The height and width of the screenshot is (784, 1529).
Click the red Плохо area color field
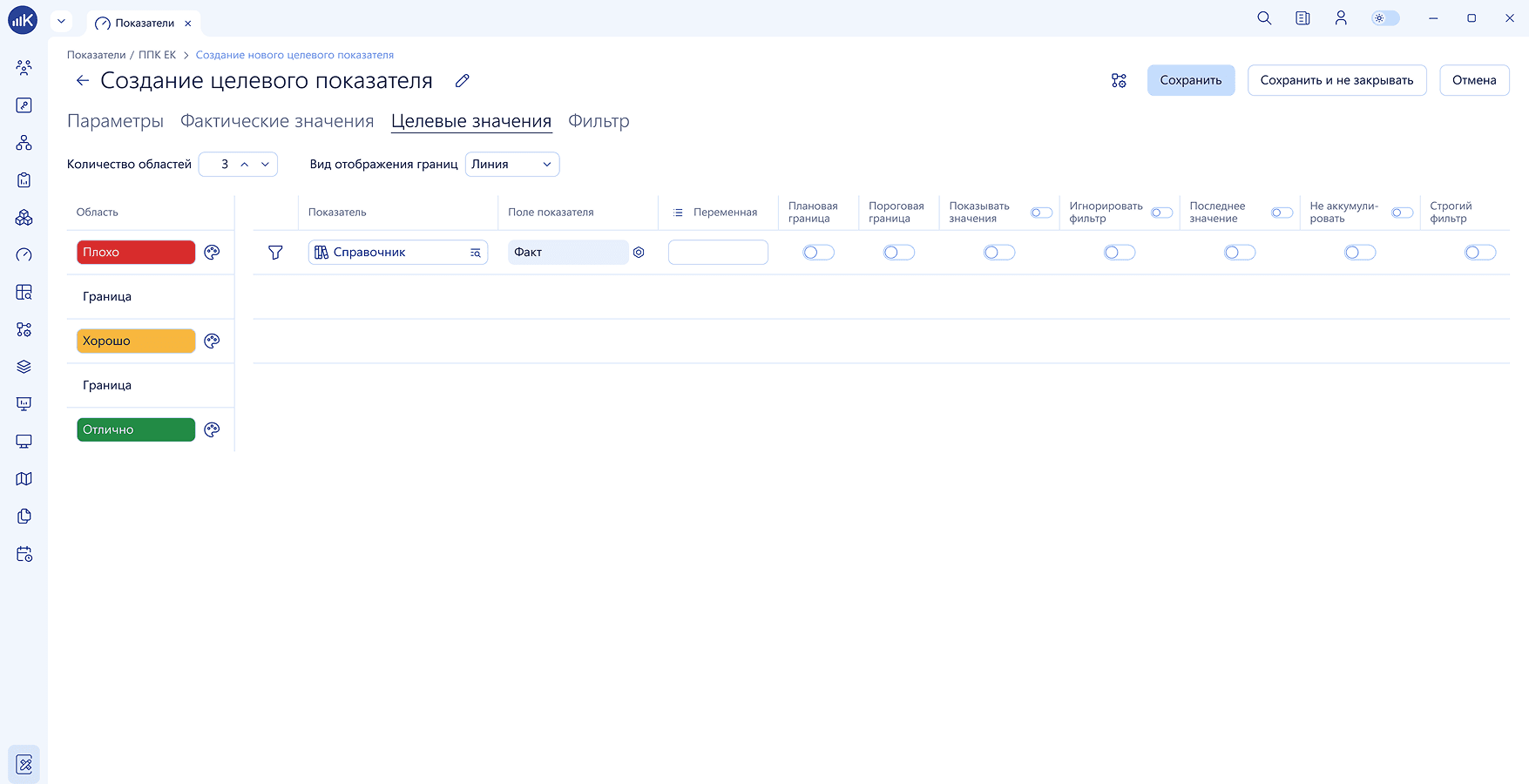pos(136,253)
